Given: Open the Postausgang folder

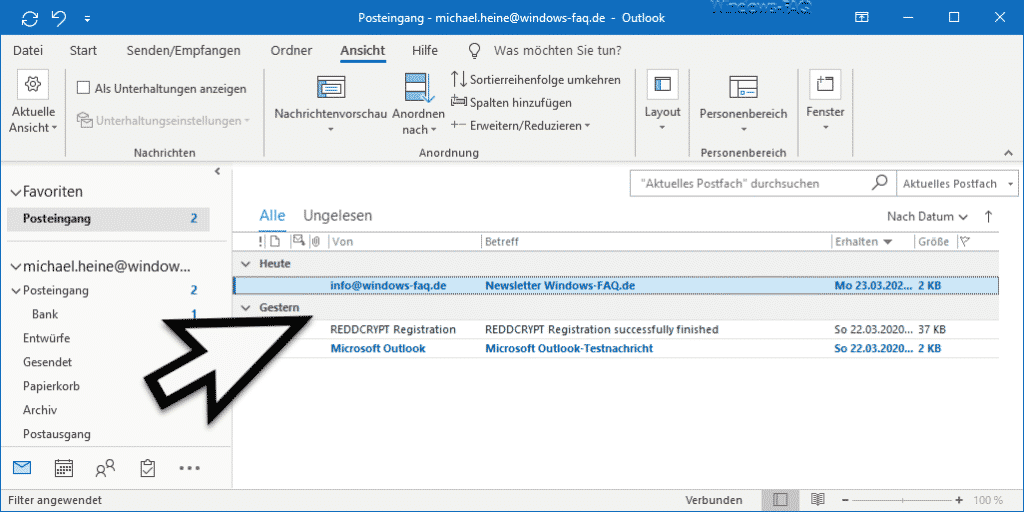Looking at the screenshot, I should (57, 434).
